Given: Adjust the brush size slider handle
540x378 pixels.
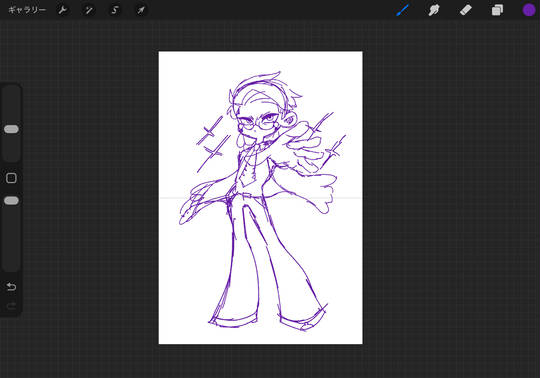Looking at the screenshot, I should click(x=11, y=129).
